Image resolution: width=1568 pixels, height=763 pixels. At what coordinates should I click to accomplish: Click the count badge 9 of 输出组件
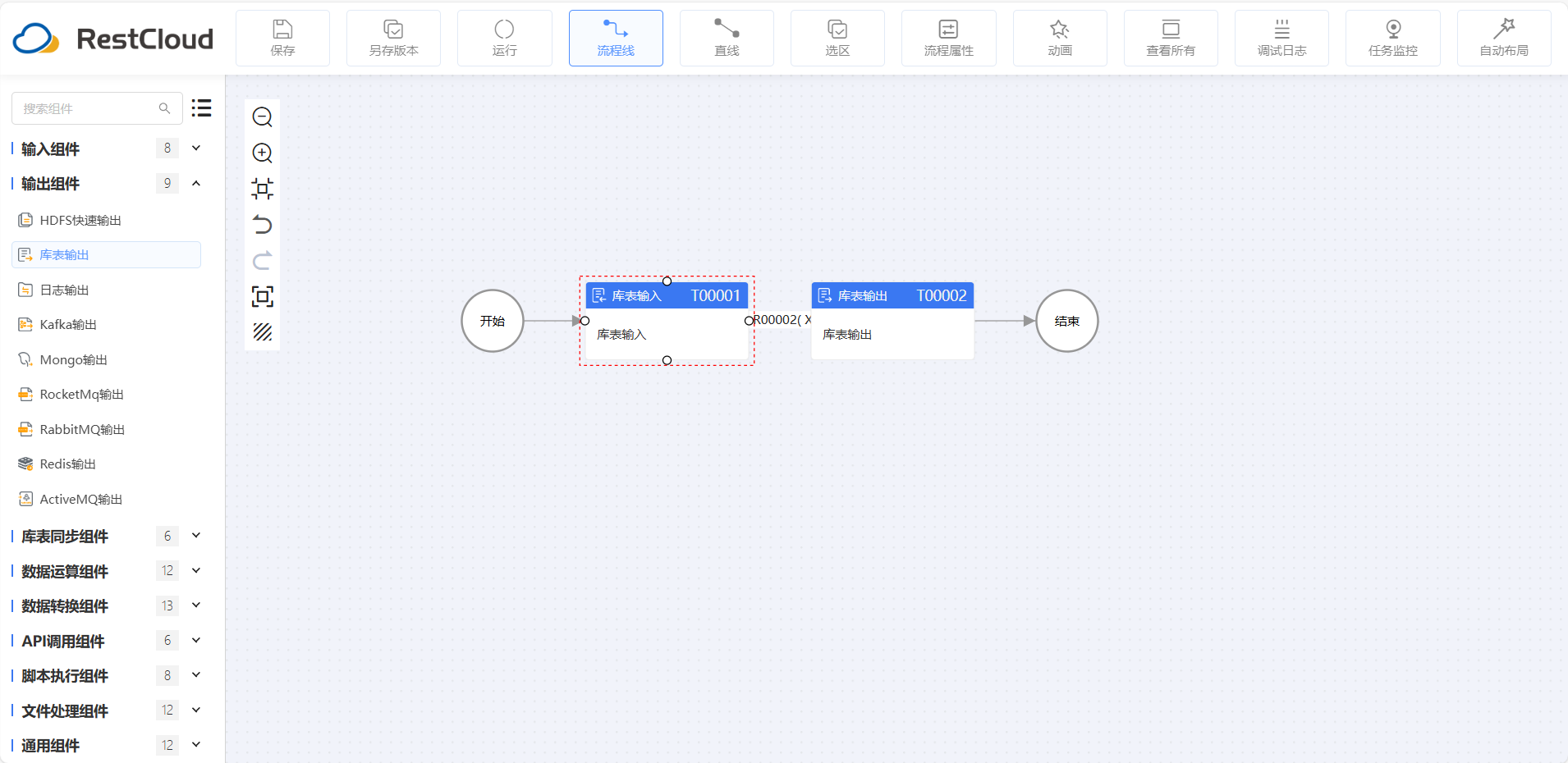point(167,183)
